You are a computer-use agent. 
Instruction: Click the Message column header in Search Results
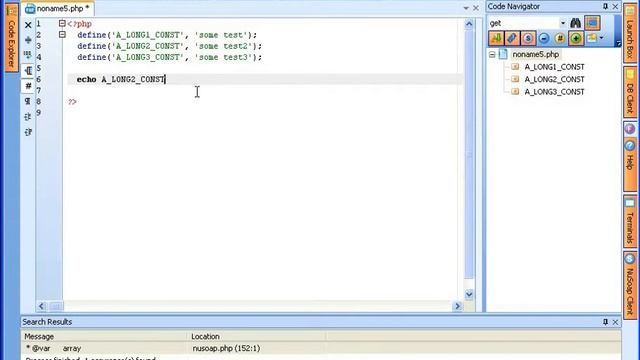coord(105,336)
